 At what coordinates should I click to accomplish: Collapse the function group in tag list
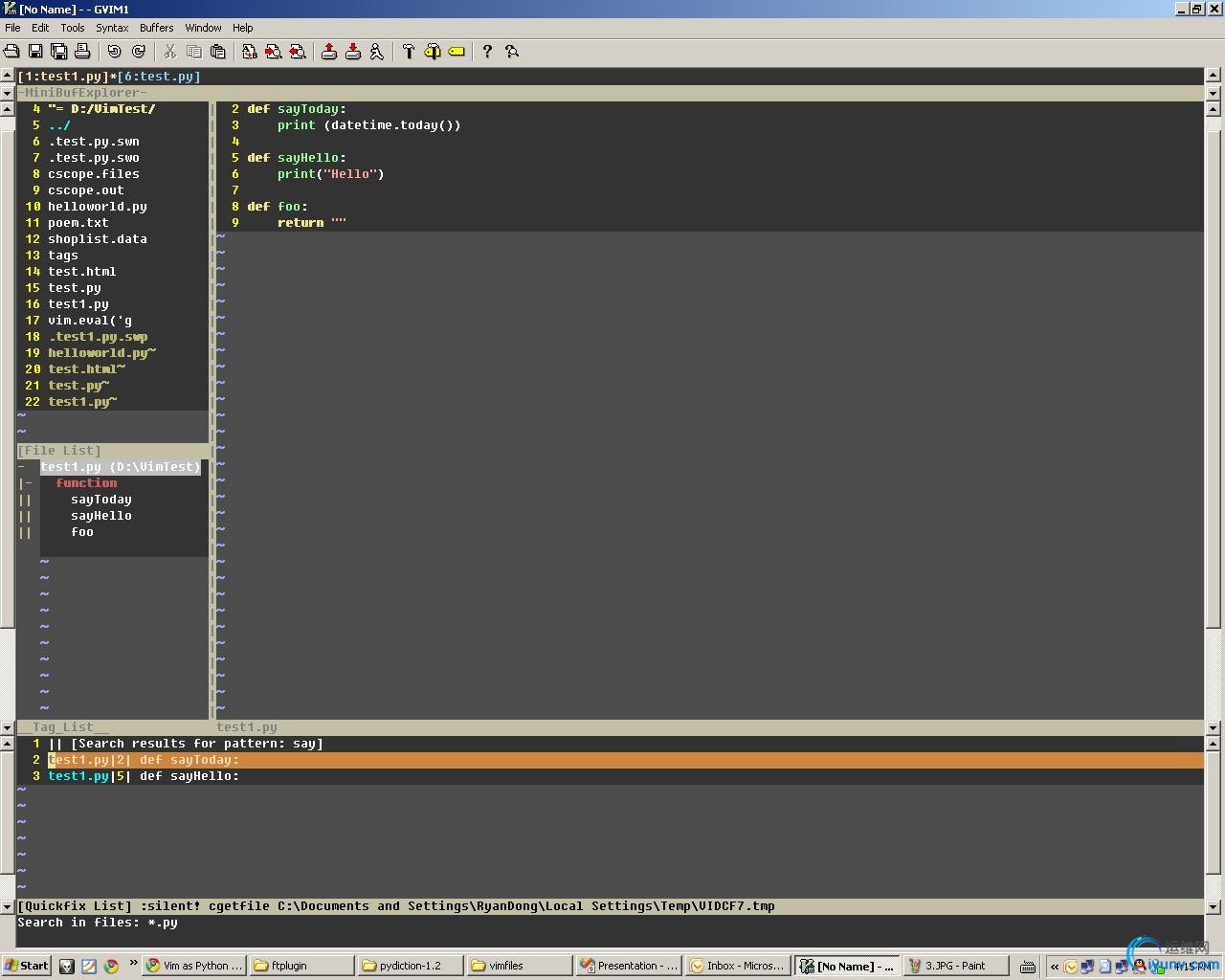pyautogui.click(x=27, y=483)
